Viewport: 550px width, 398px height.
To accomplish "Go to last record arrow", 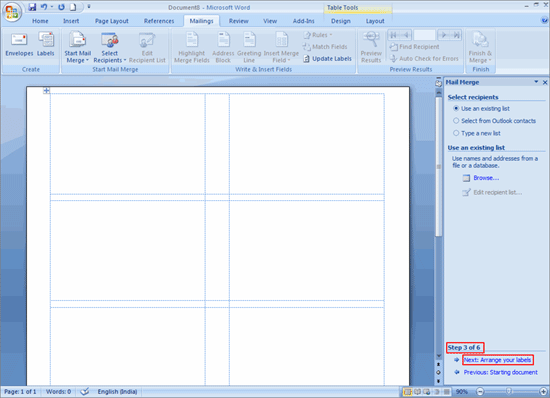I will coord(456,35).
